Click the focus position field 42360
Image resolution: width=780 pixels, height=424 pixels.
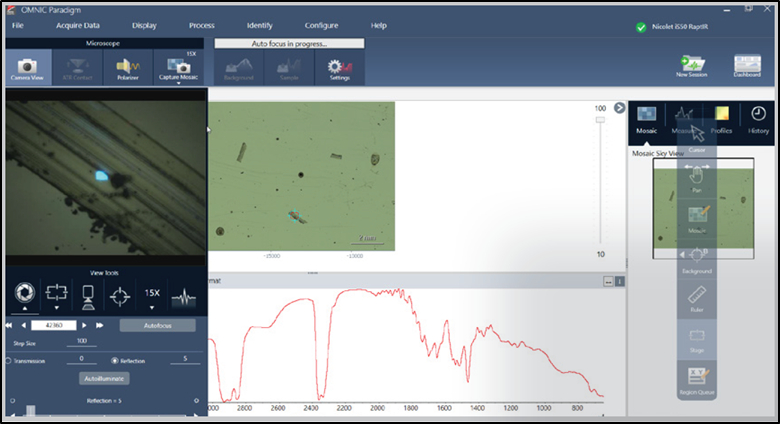[54, 325]
